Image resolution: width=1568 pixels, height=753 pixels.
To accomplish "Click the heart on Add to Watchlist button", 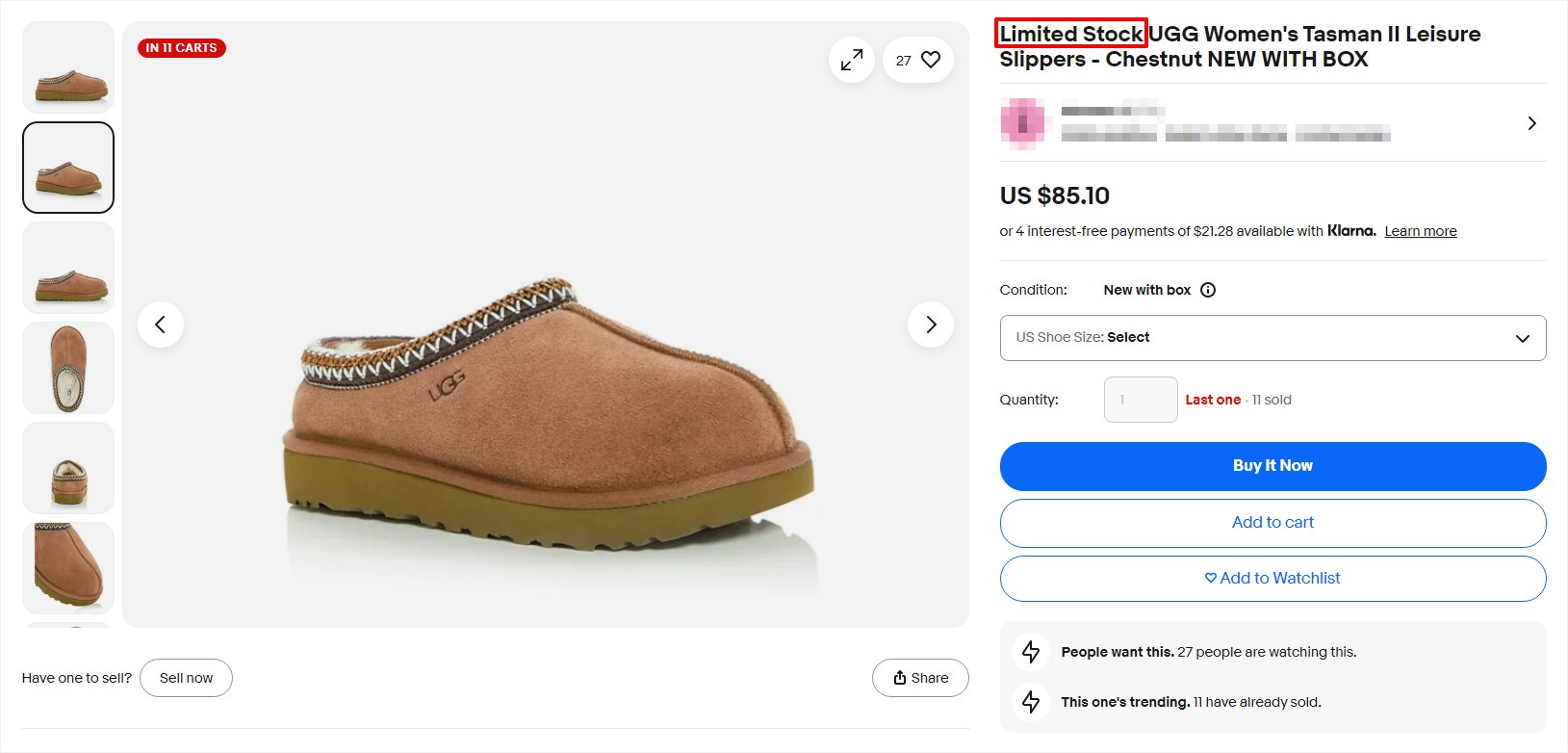I will click(1210, 578).
